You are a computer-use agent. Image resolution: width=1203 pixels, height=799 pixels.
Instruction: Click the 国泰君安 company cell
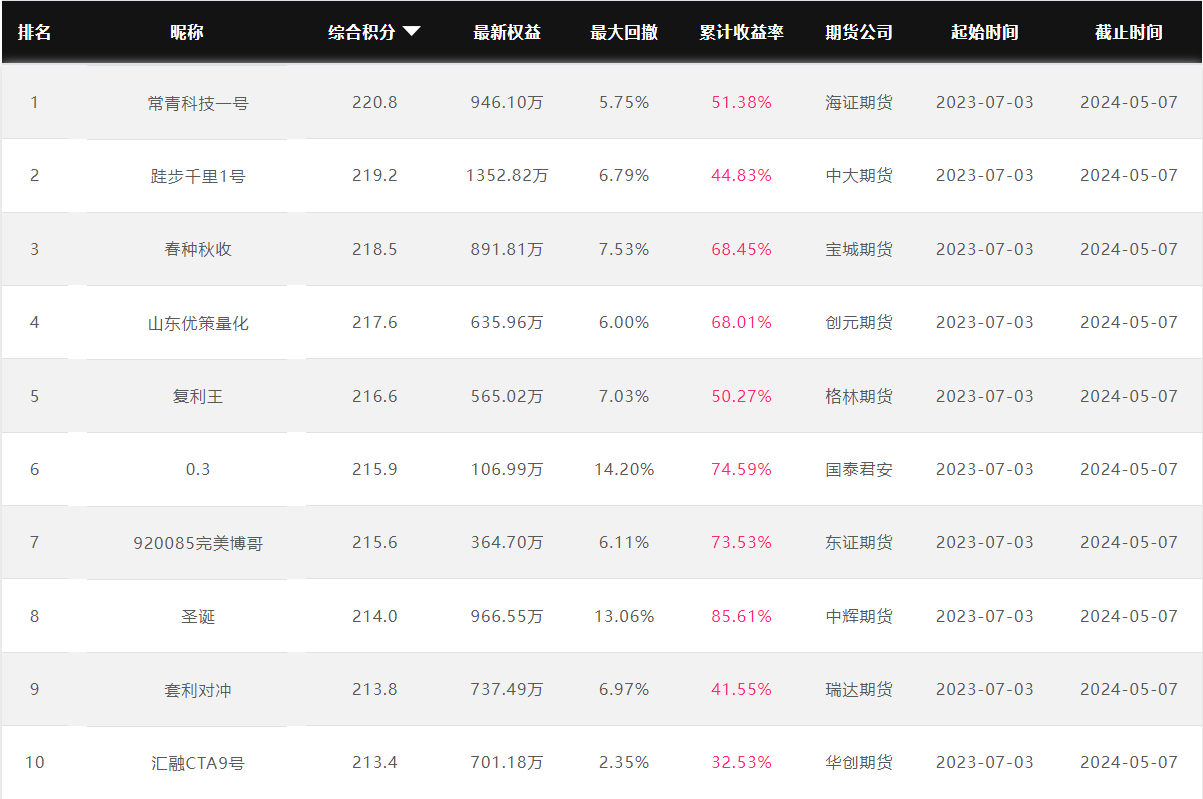coord(859,469)
